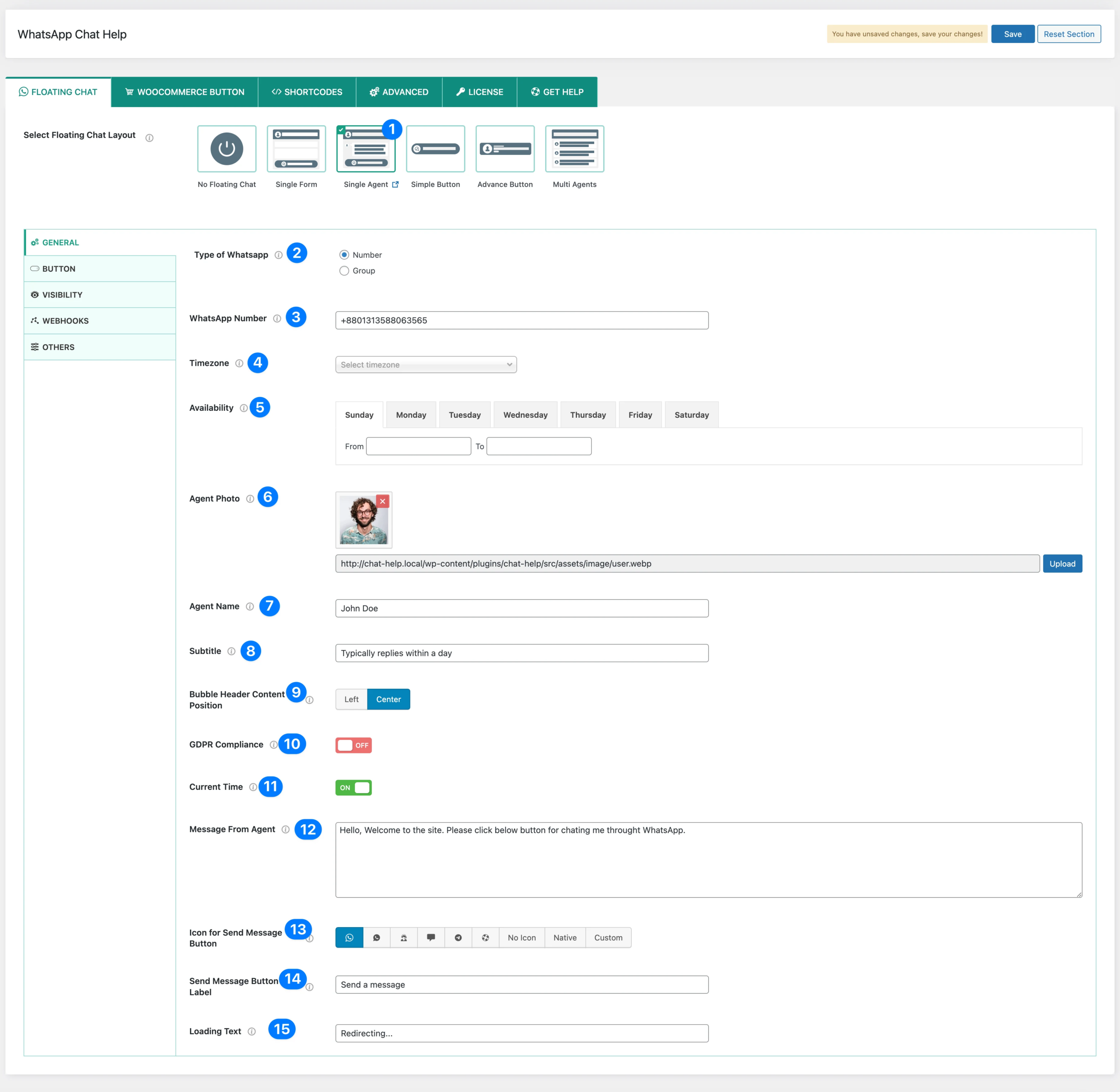Click info icon beside Subtitle label
Screen dimensions: 1120x1092
point(231,651)
